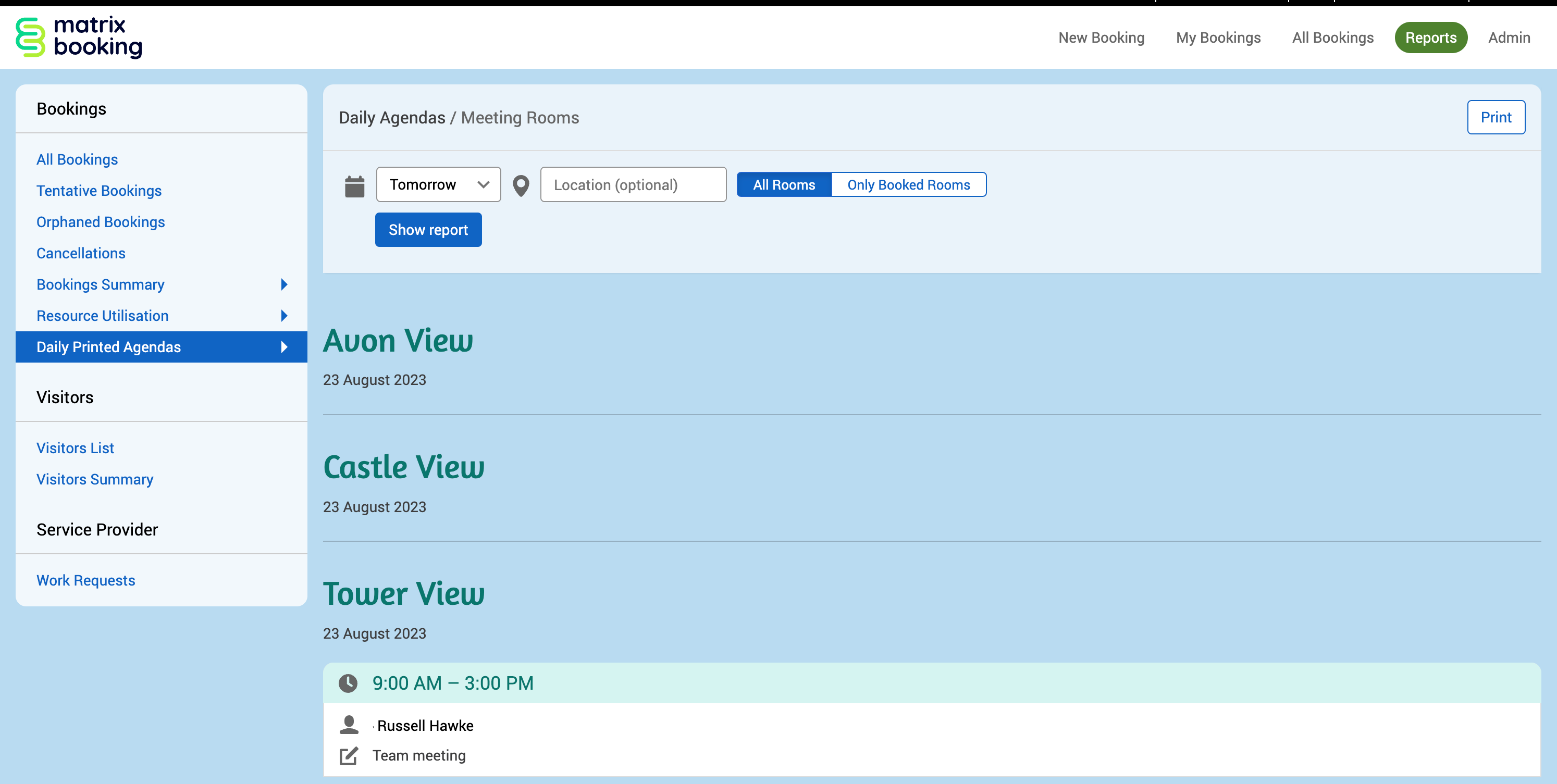This screenshot has height=784, width=1557.
Task: Go to New Booking in top menu
Action: point(1101,38)
